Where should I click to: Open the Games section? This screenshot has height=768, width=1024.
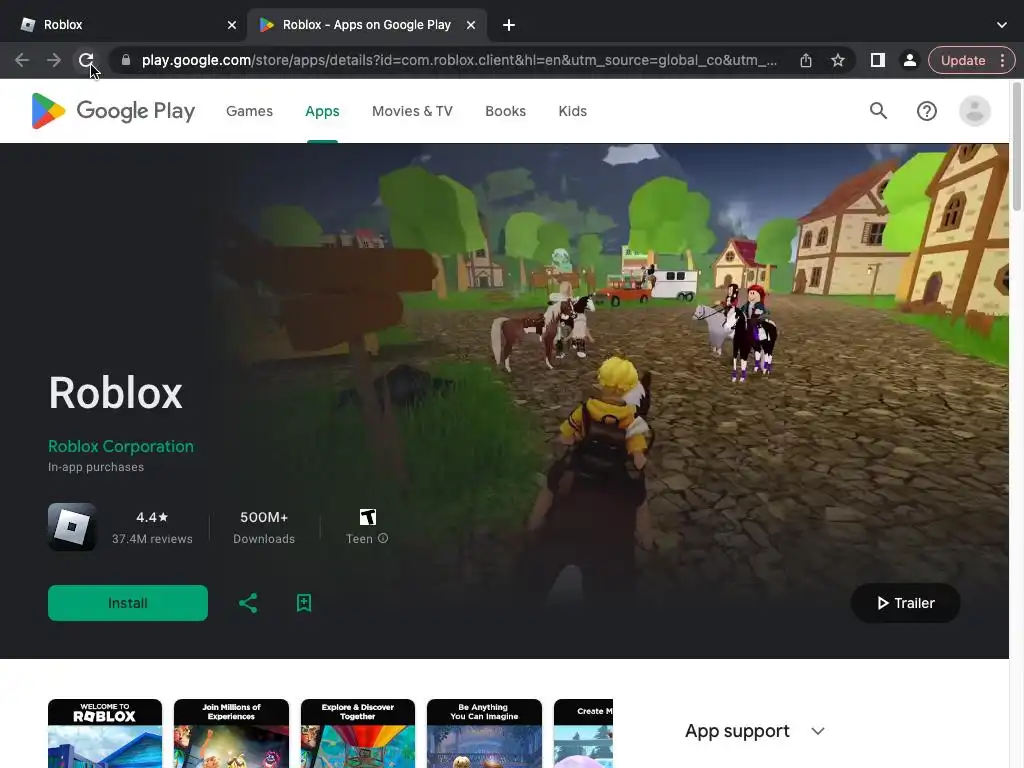(249, 111)
